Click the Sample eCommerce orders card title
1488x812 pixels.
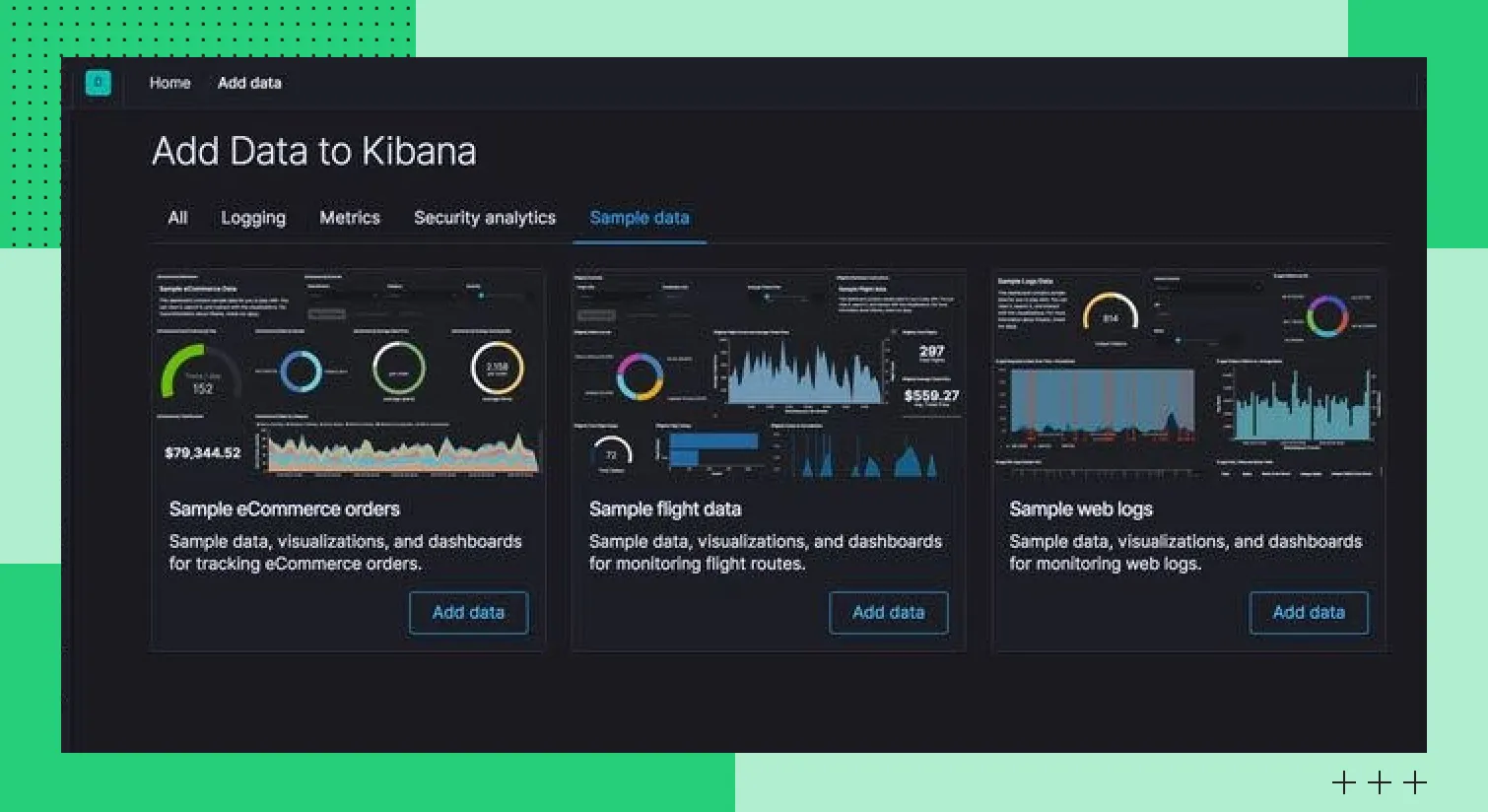coord(284,509)
